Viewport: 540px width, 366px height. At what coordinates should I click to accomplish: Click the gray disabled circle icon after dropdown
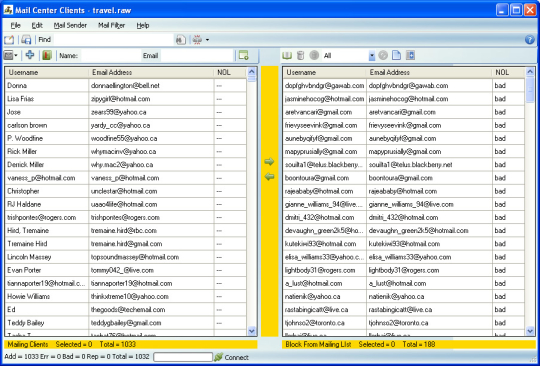(x=383, y=55)
